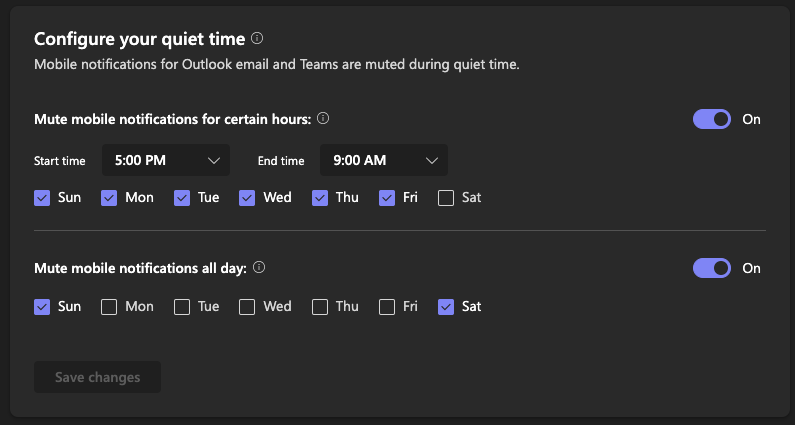Viewport: 795px width, 425px height.
Task: Click info icon next to all day heading
Action: click(259, 268)
